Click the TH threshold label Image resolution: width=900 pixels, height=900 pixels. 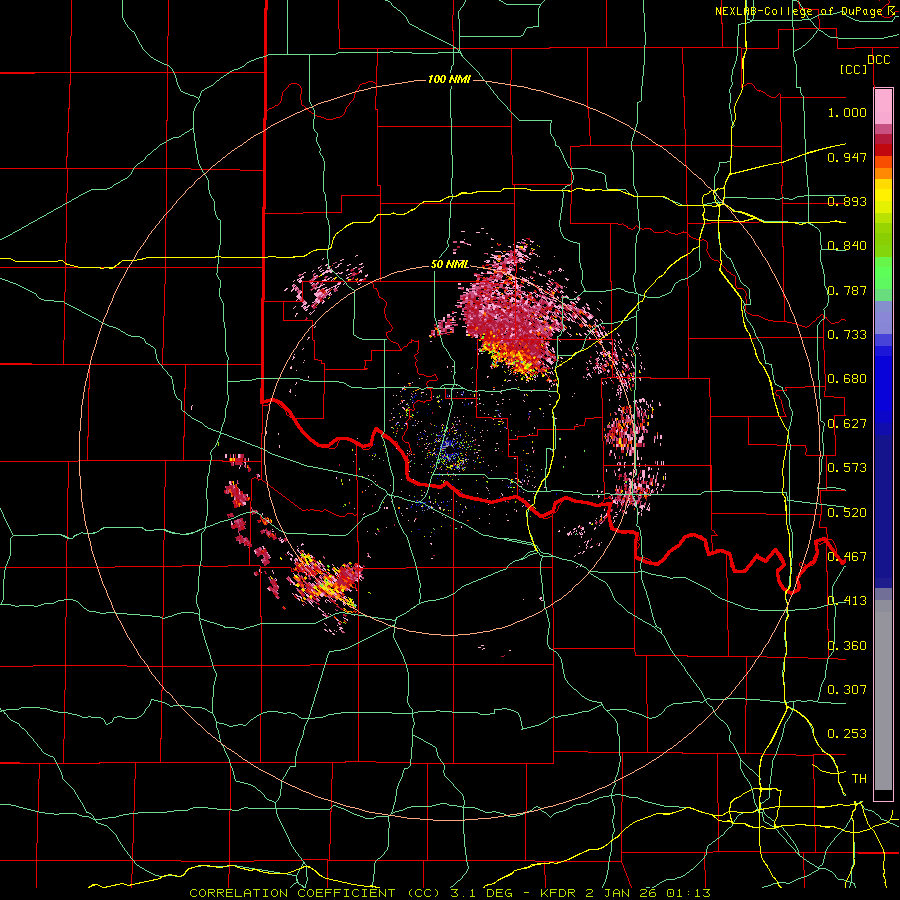tap(859, 779)
